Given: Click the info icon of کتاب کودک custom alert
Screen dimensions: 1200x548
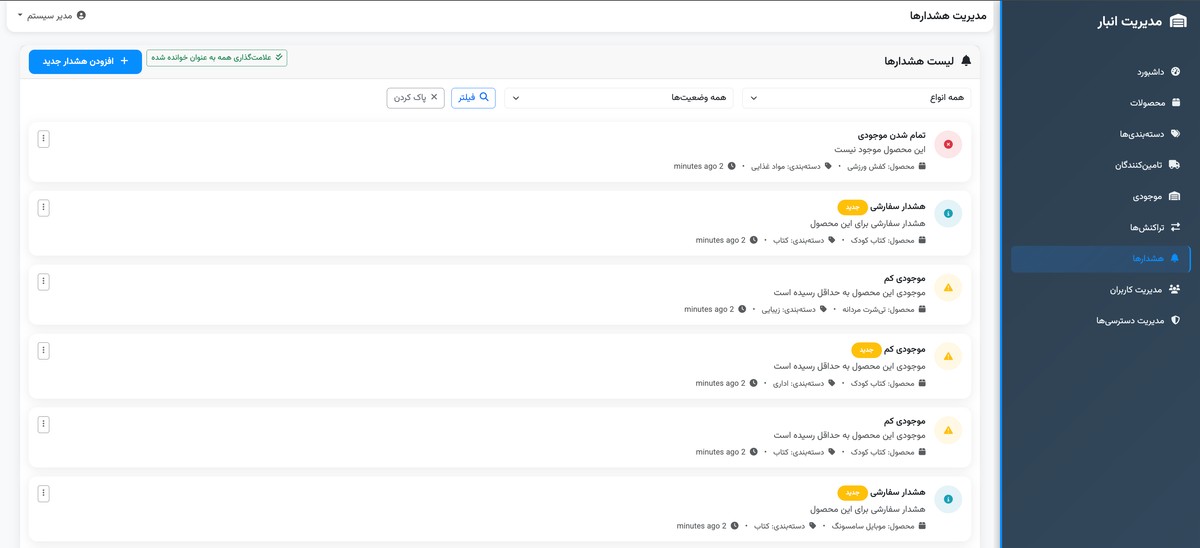Looking at the screenshot, I should click(x=948, y=213).
